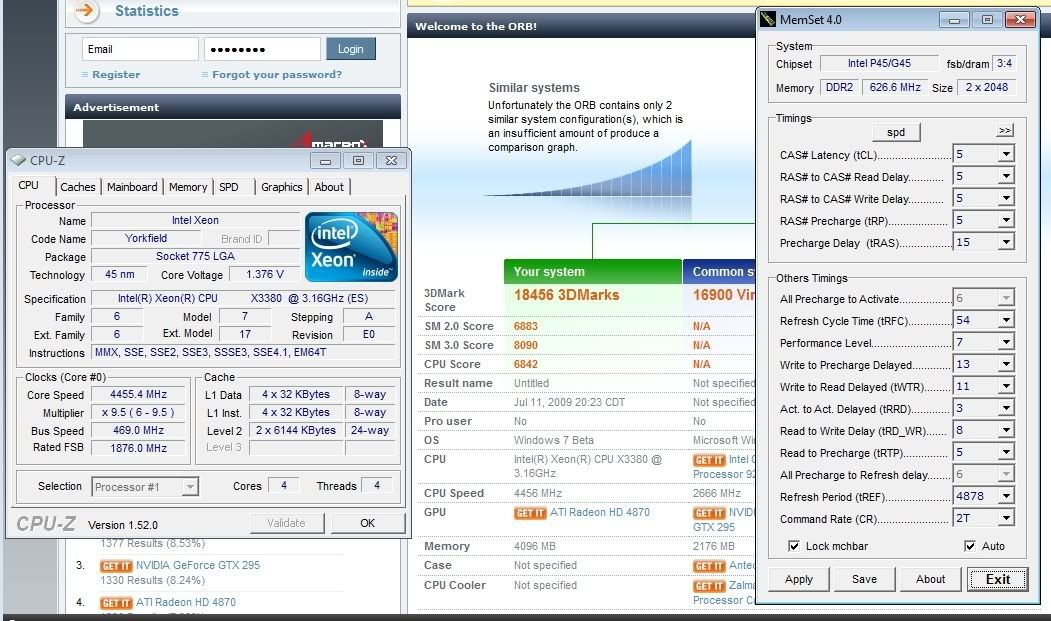The image size is (1051, 621).
Task: Open RAS# Precharge (tRP) dropdown
Action: pos(1005,221)
